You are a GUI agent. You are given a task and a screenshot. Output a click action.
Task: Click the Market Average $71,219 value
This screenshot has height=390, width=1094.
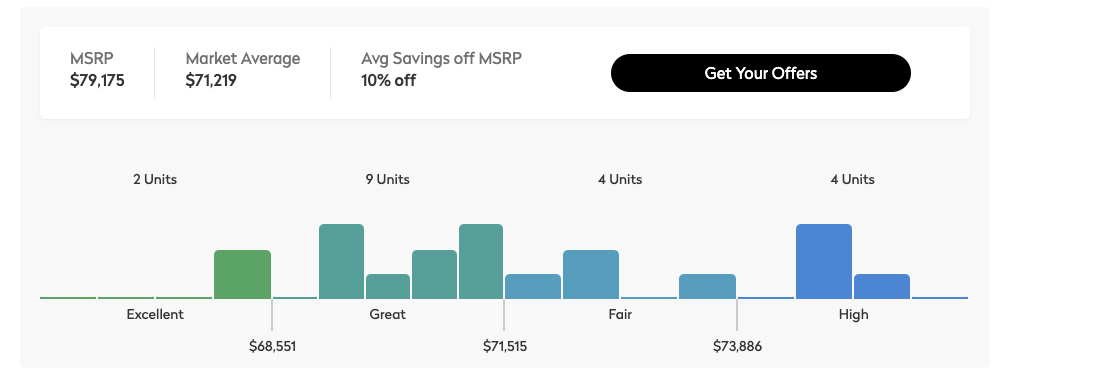pyautogui.click(x=211, y=81)
